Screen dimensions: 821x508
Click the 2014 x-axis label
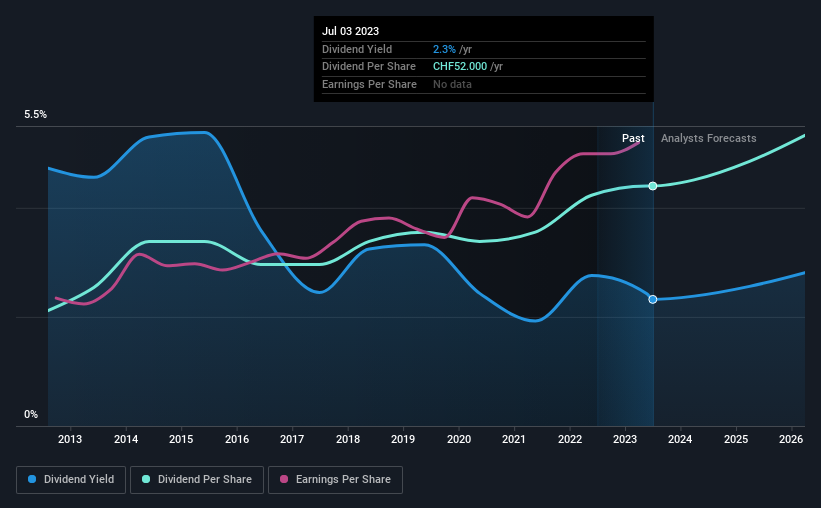pyautogui.click(x=126, y=439)
